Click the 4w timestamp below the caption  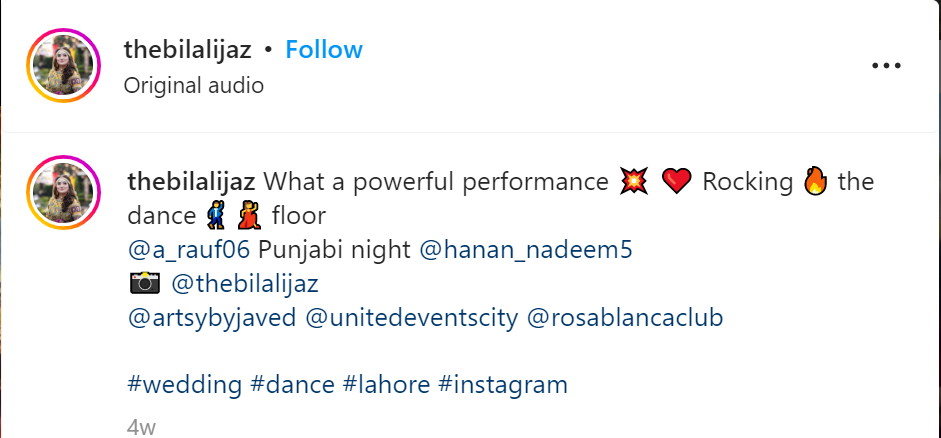(x=141, y=427)
